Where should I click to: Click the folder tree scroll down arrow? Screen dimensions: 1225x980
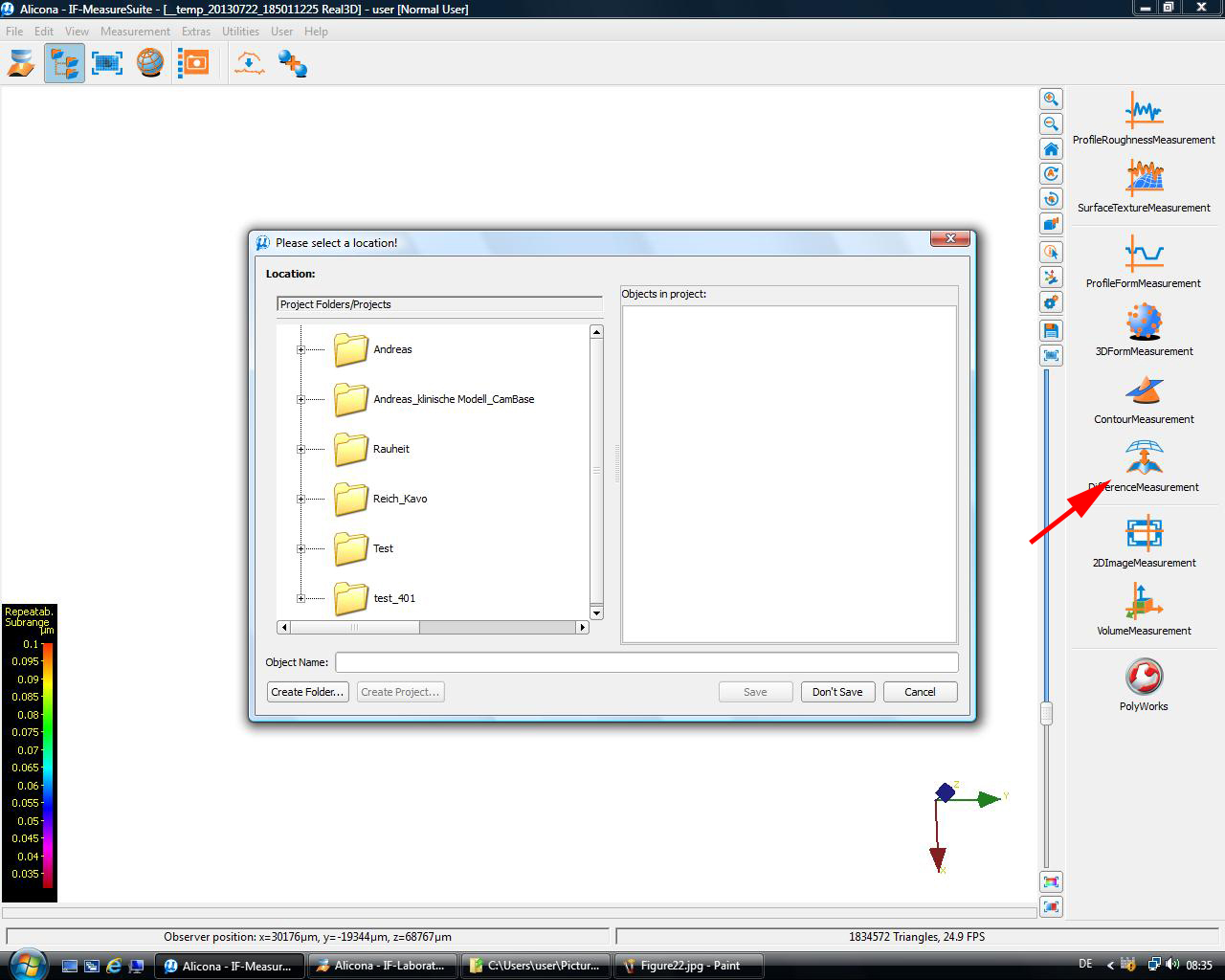[596, 612]
